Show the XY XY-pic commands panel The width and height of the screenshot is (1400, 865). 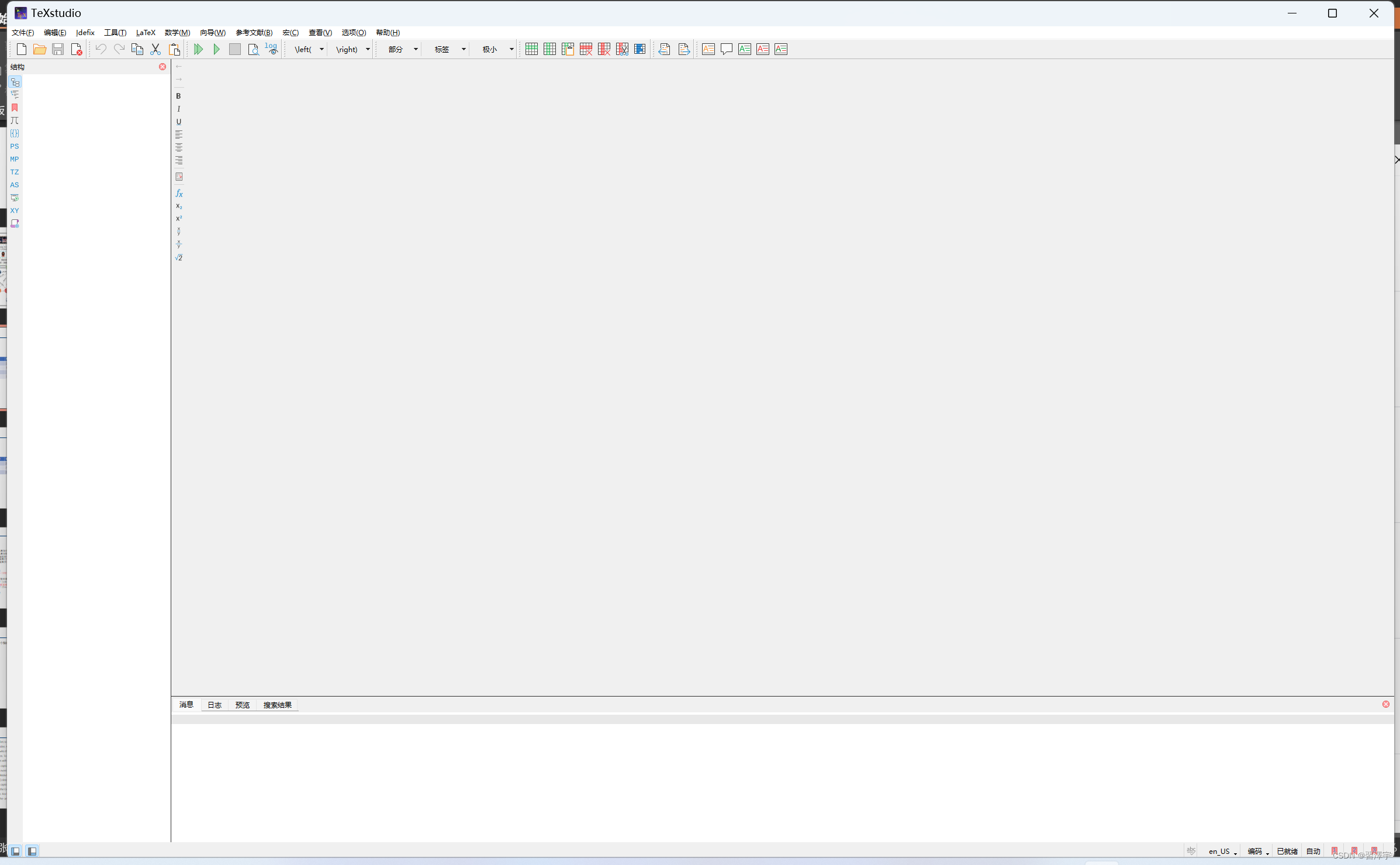point(15,211)
